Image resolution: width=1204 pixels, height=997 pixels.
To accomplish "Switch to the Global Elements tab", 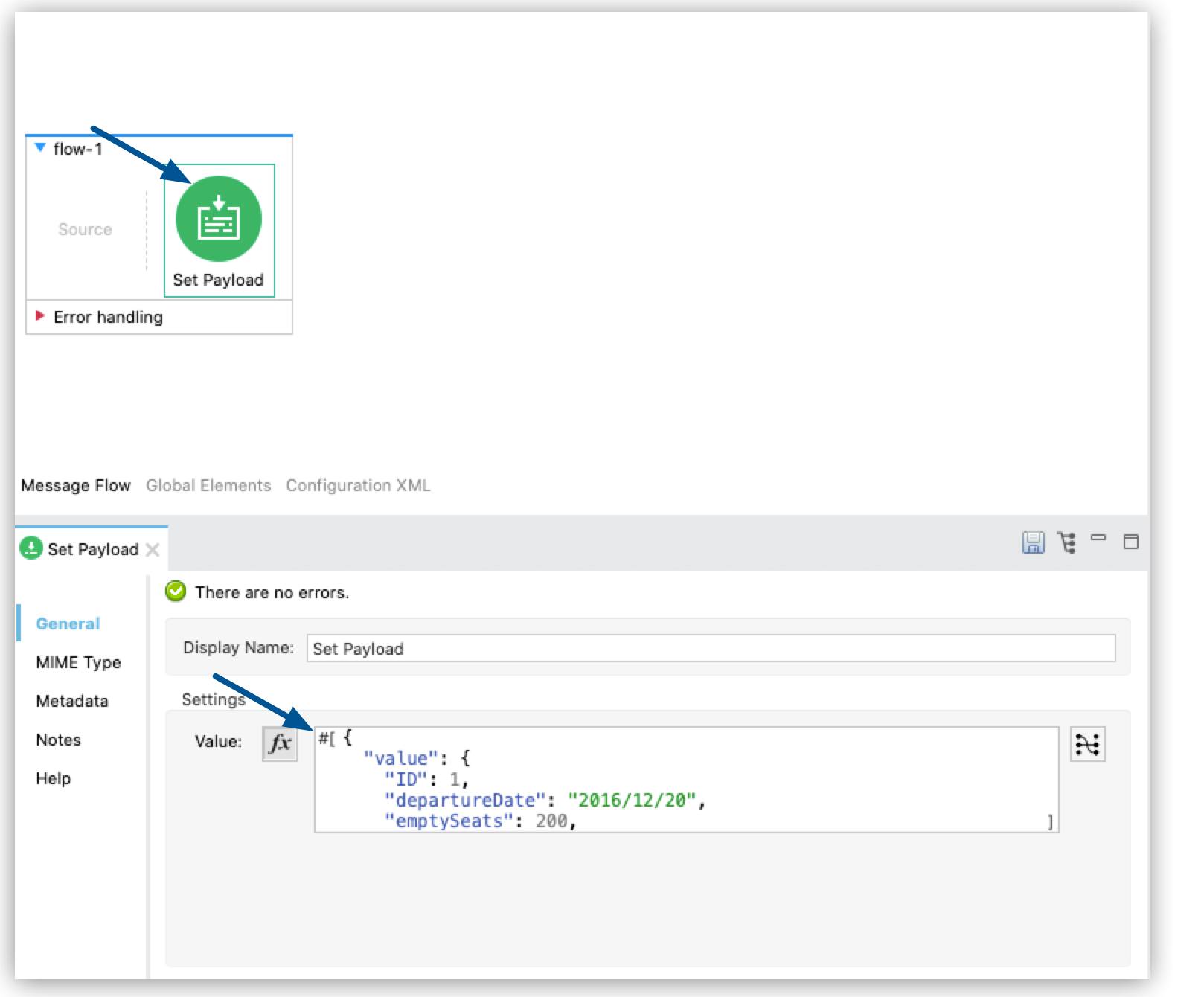I will tap(209, 485).
